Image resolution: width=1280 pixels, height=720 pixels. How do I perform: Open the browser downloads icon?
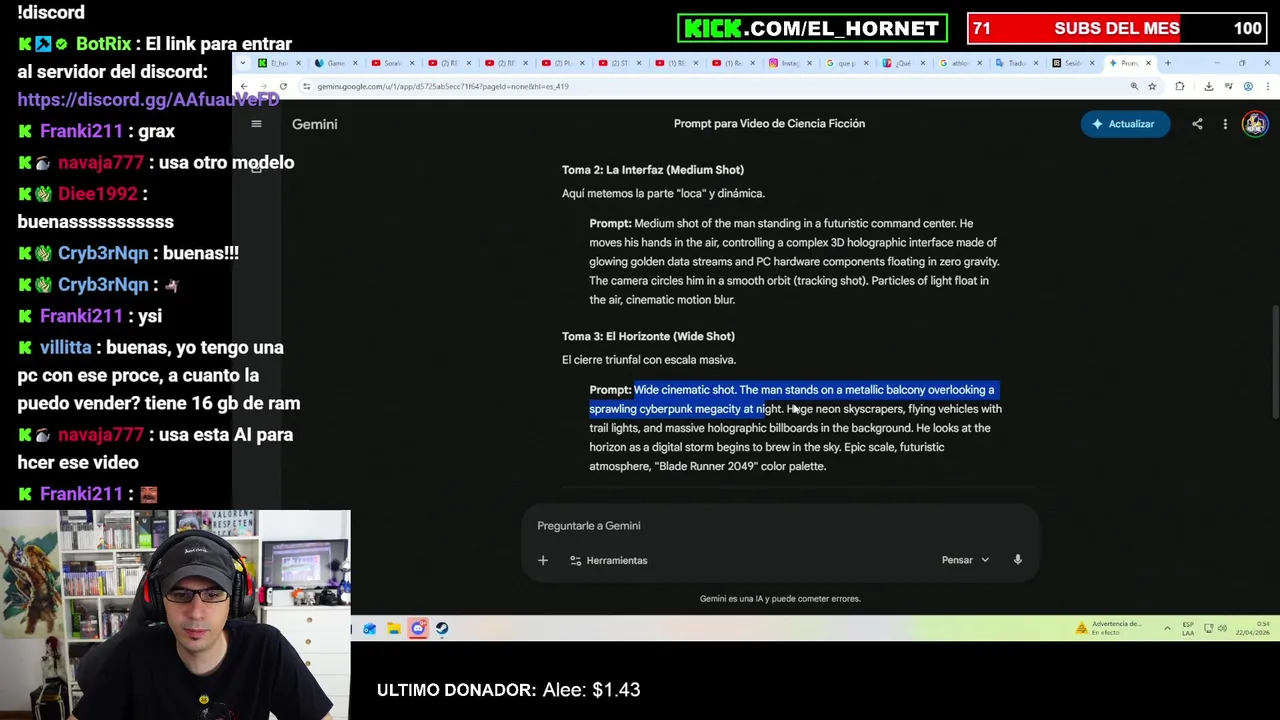(x=1208, y=87)
